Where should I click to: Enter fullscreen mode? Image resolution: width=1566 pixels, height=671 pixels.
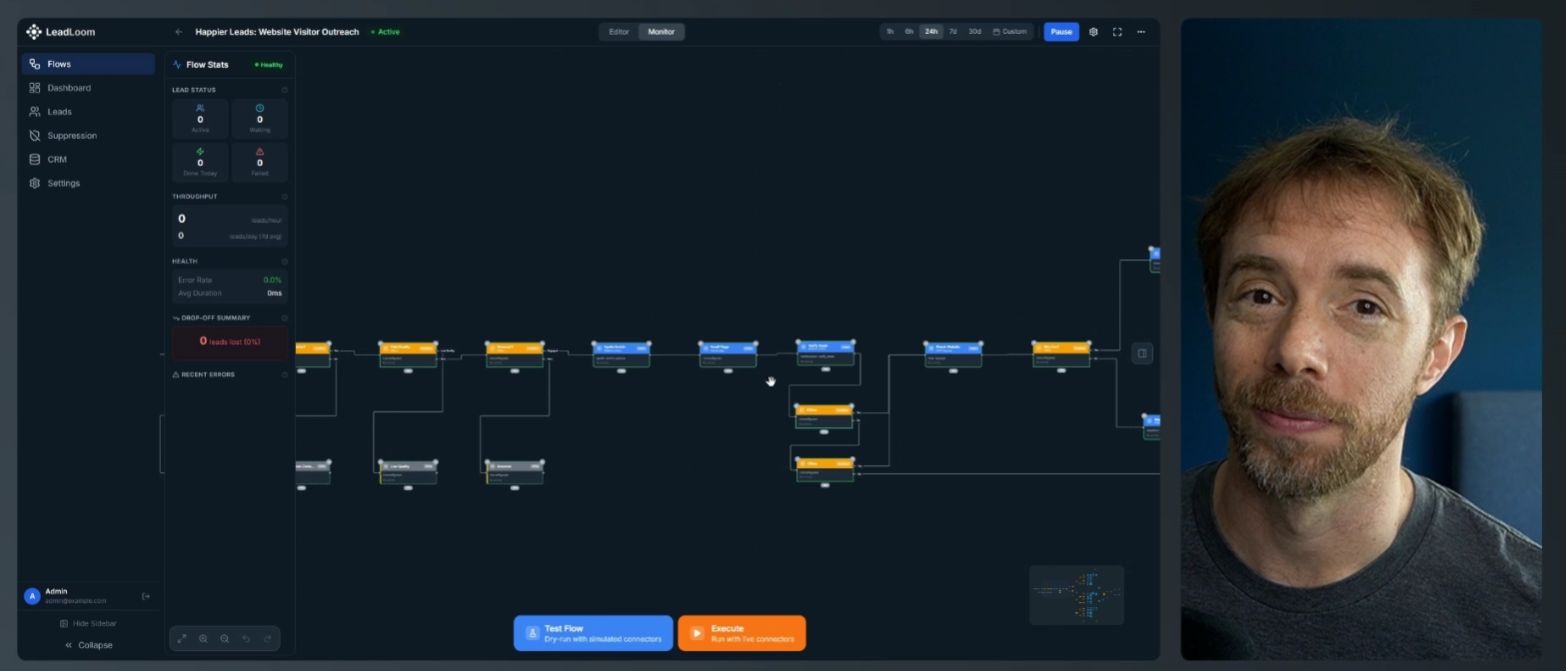click(x=1117, y=32)
